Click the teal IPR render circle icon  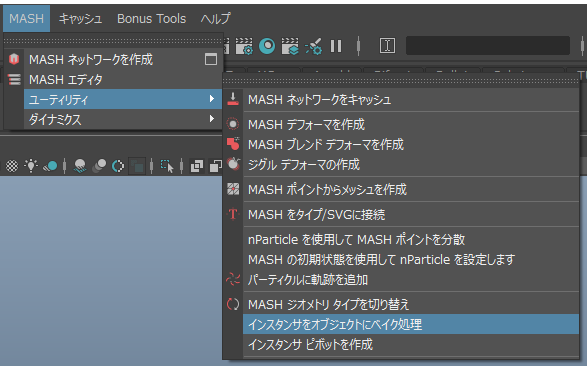coord(267,46)
